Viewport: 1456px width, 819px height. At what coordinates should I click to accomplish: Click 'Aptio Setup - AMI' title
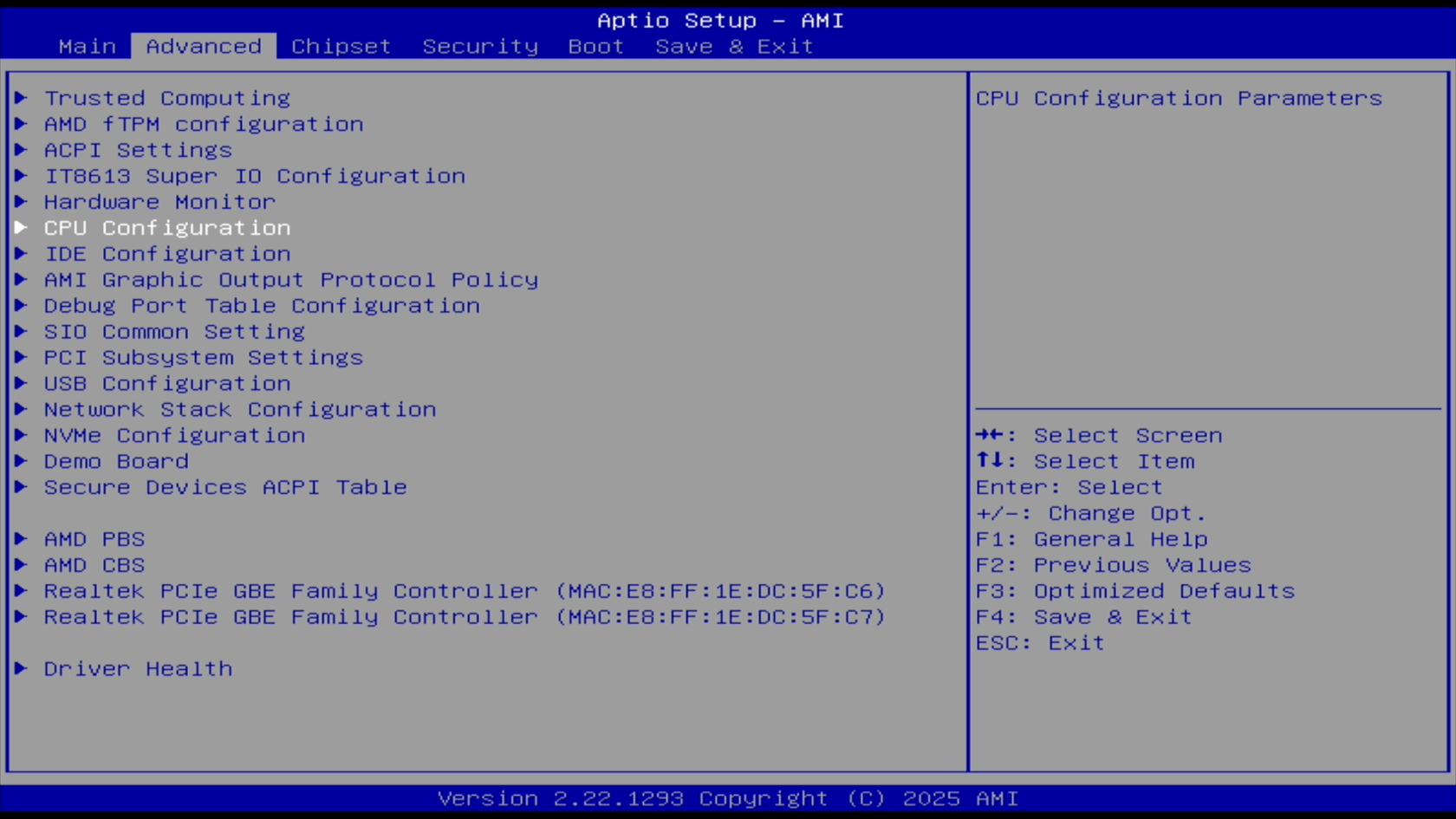720,20
